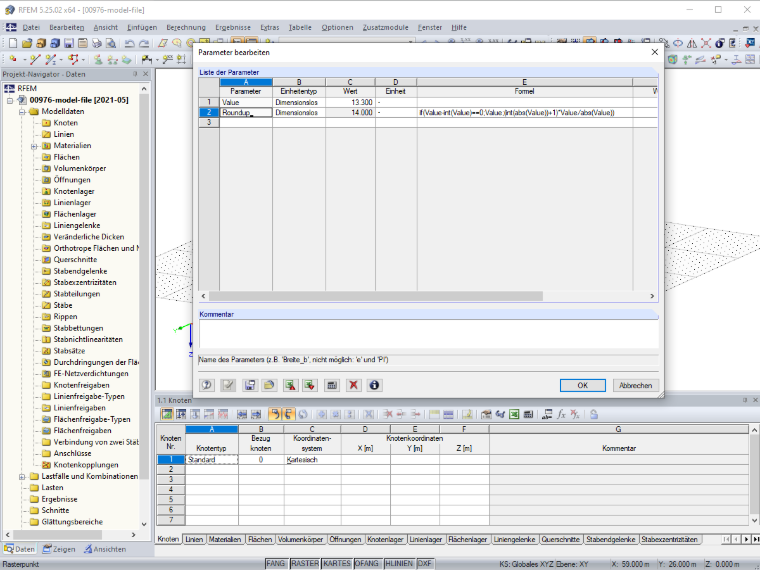
Task: Click the Excel import icon in dialog
Action: [x=310, y=385]
